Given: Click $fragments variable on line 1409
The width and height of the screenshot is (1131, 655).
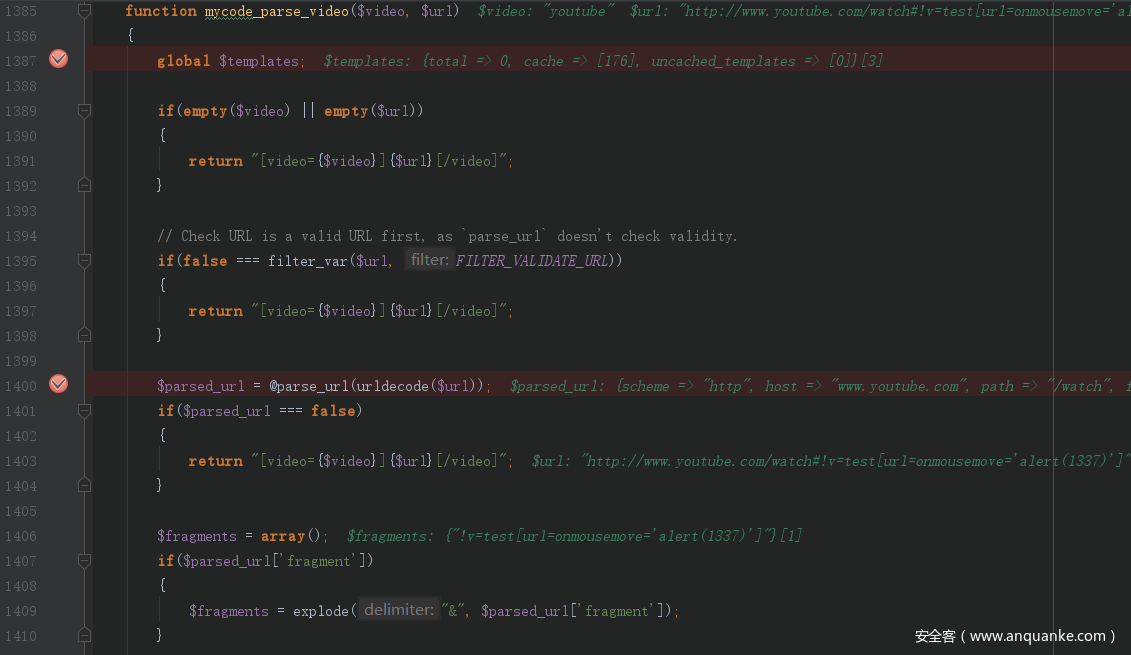Looking at the screenshot, I should pos(229,611).
